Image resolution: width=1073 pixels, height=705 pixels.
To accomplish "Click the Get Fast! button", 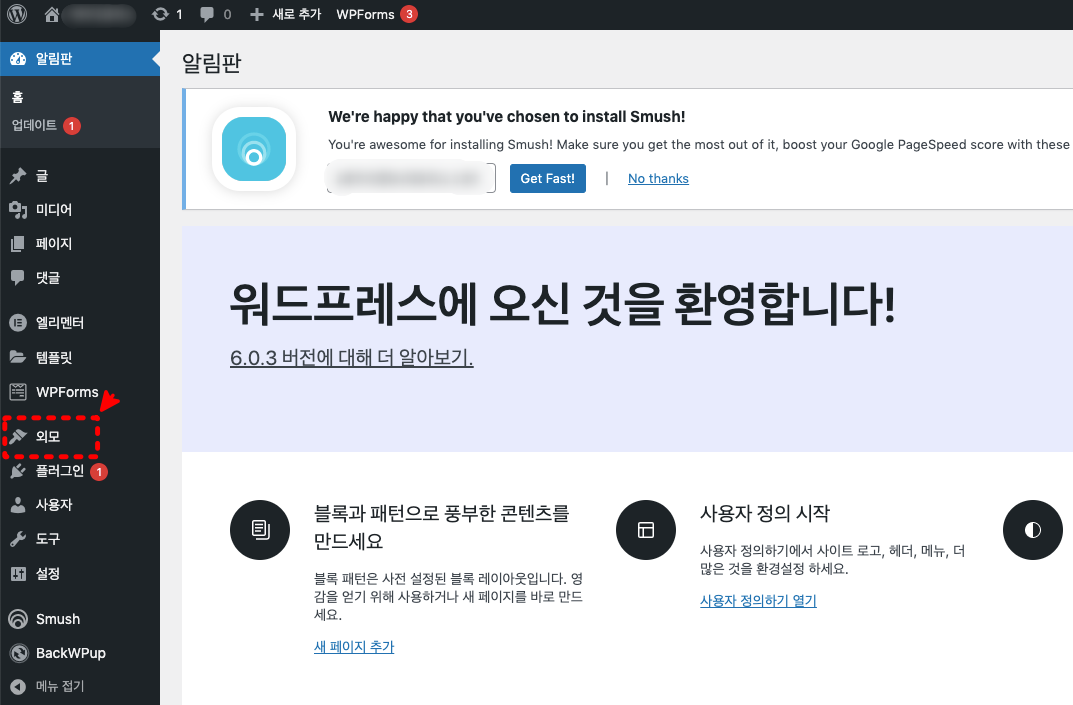I will pos(547,177).
